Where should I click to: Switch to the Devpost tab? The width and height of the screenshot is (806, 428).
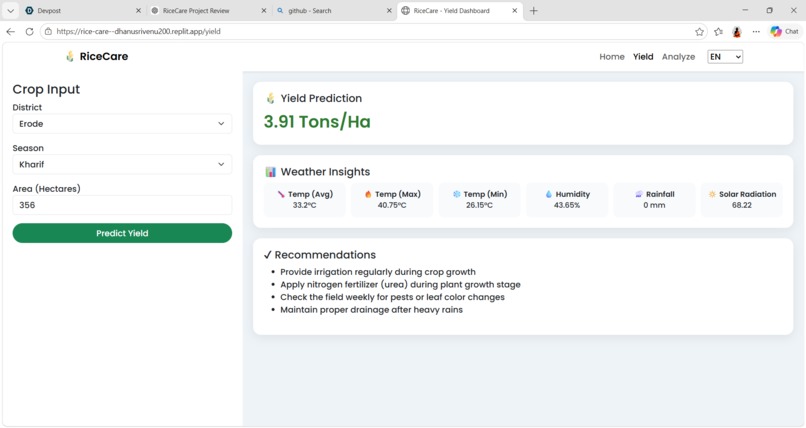pos(82,10)
